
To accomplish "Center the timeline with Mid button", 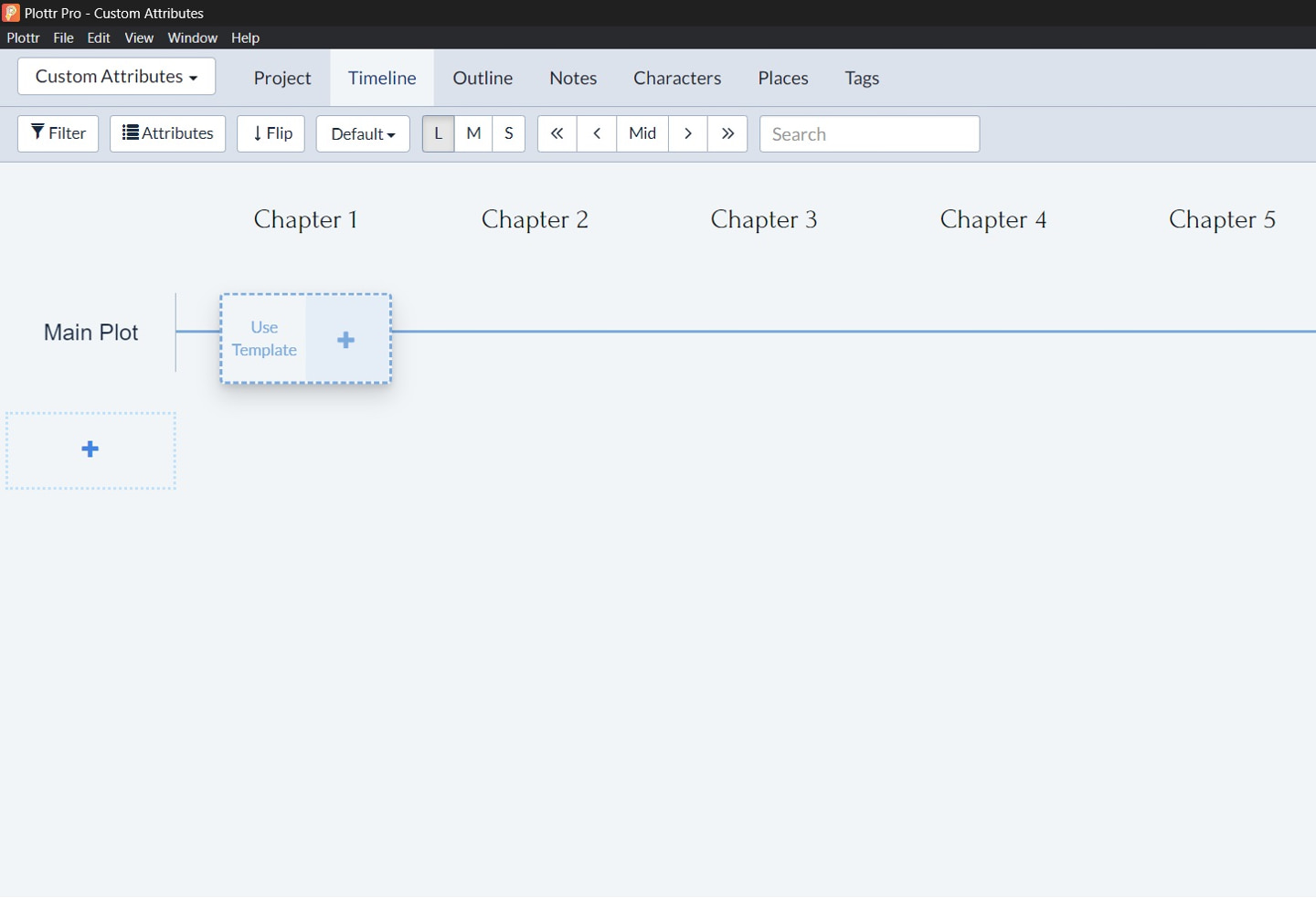I will point(642,133).
